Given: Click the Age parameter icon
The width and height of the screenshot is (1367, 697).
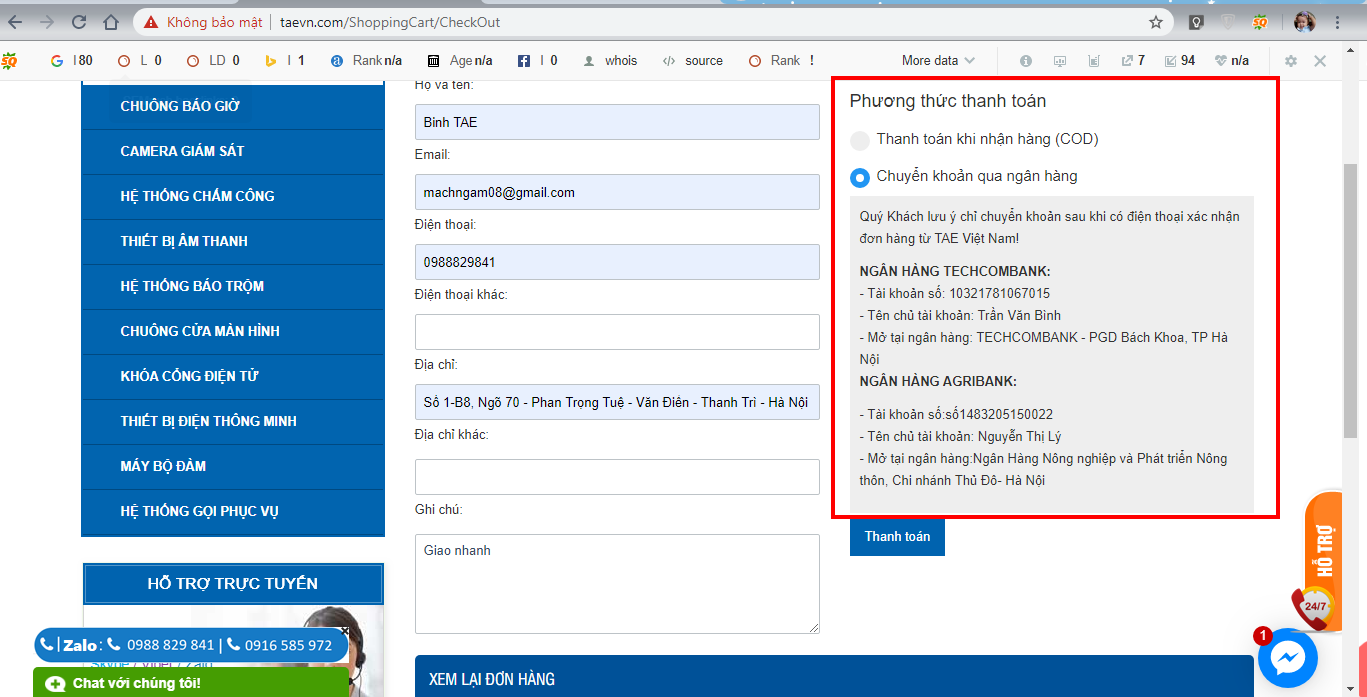Looking at the screenshot, I should click(433, 61).
